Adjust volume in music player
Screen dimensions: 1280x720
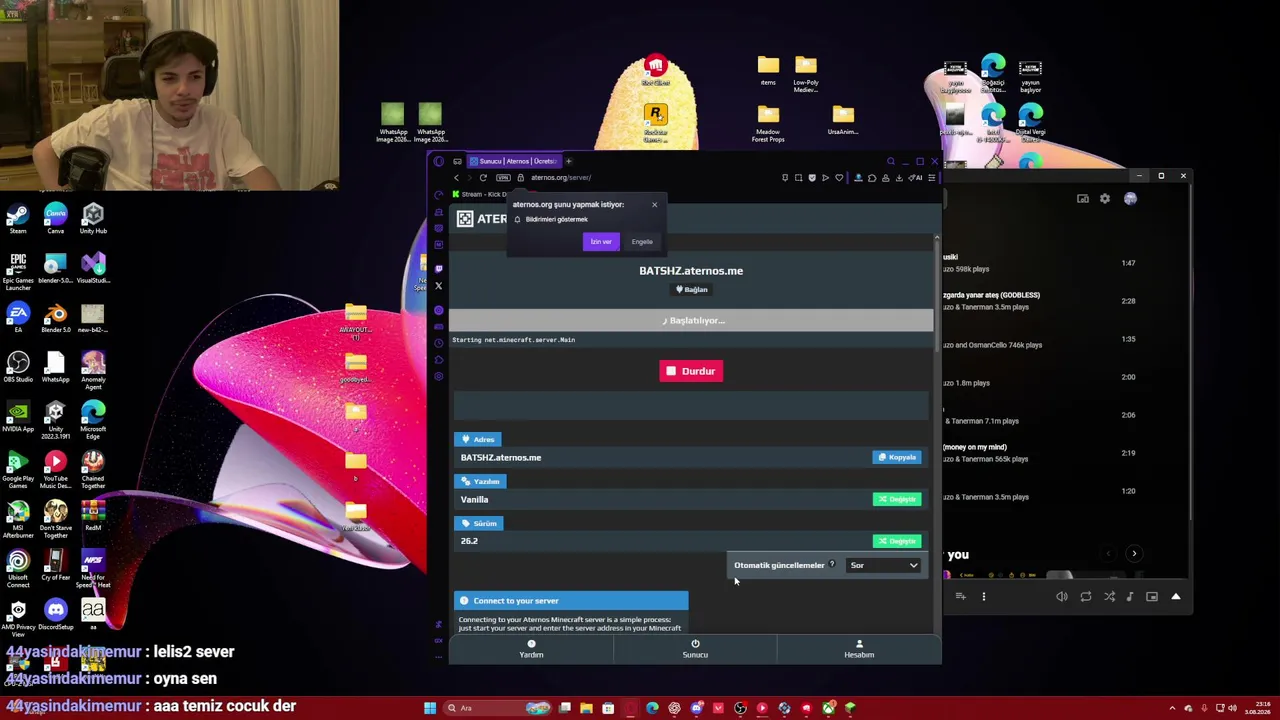tap(1062, 597)
